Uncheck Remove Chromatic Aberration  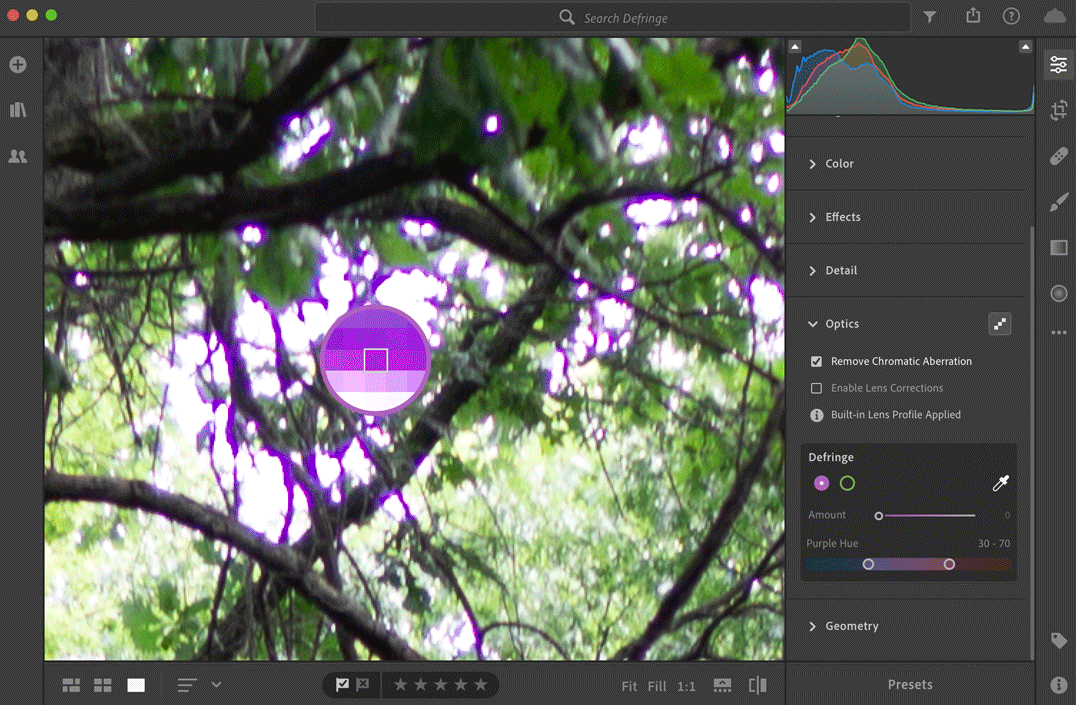[816, 361]
